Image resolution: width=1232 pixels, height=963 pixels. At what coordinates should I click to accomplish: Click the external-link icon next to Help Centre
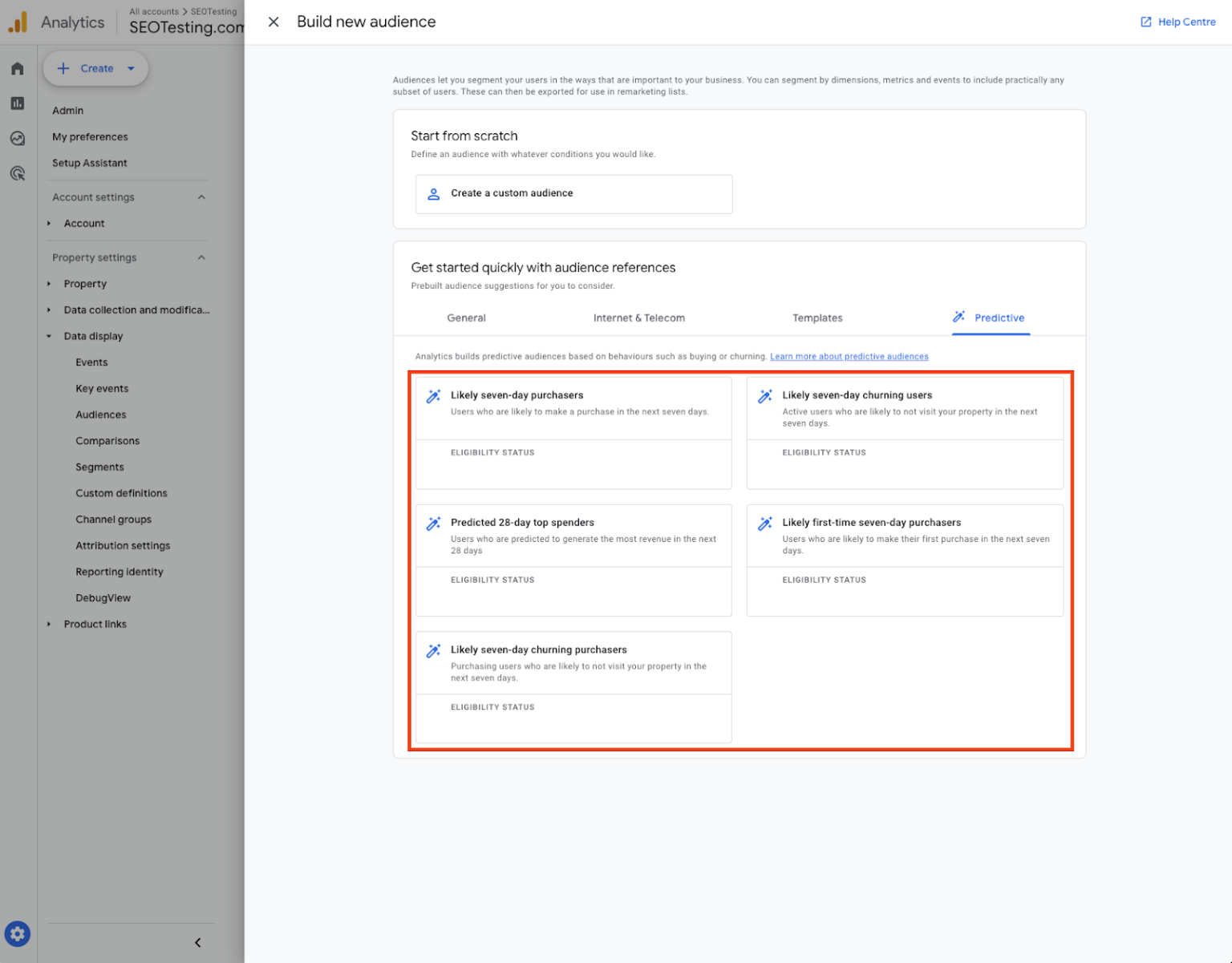tap(1145, 22)
